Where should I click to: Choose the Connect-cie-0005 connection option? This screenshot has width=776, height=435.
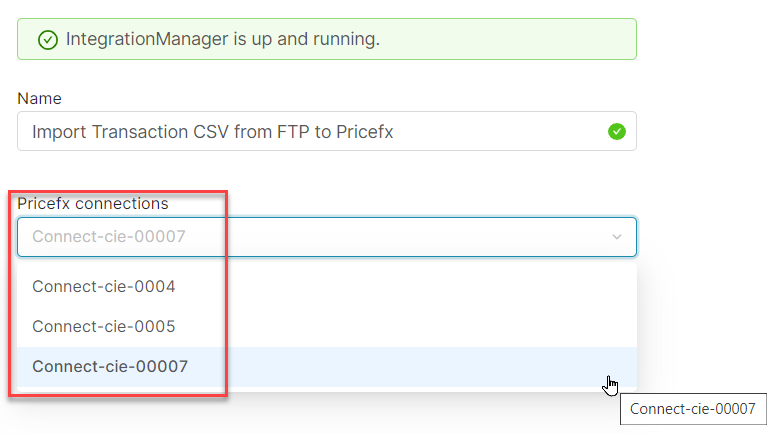[x=104, y=327]
